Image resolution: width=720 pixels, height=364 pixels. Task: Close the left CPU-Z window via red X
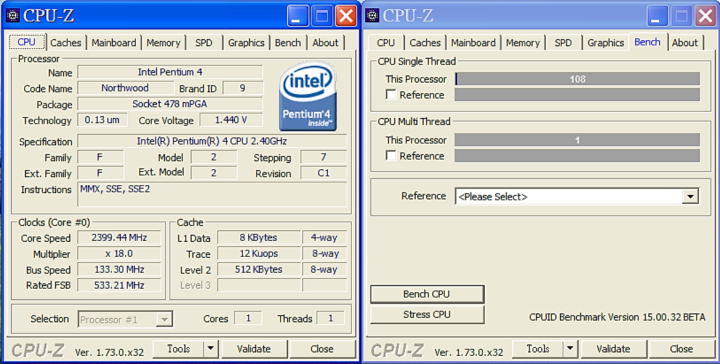pos(346,16)
